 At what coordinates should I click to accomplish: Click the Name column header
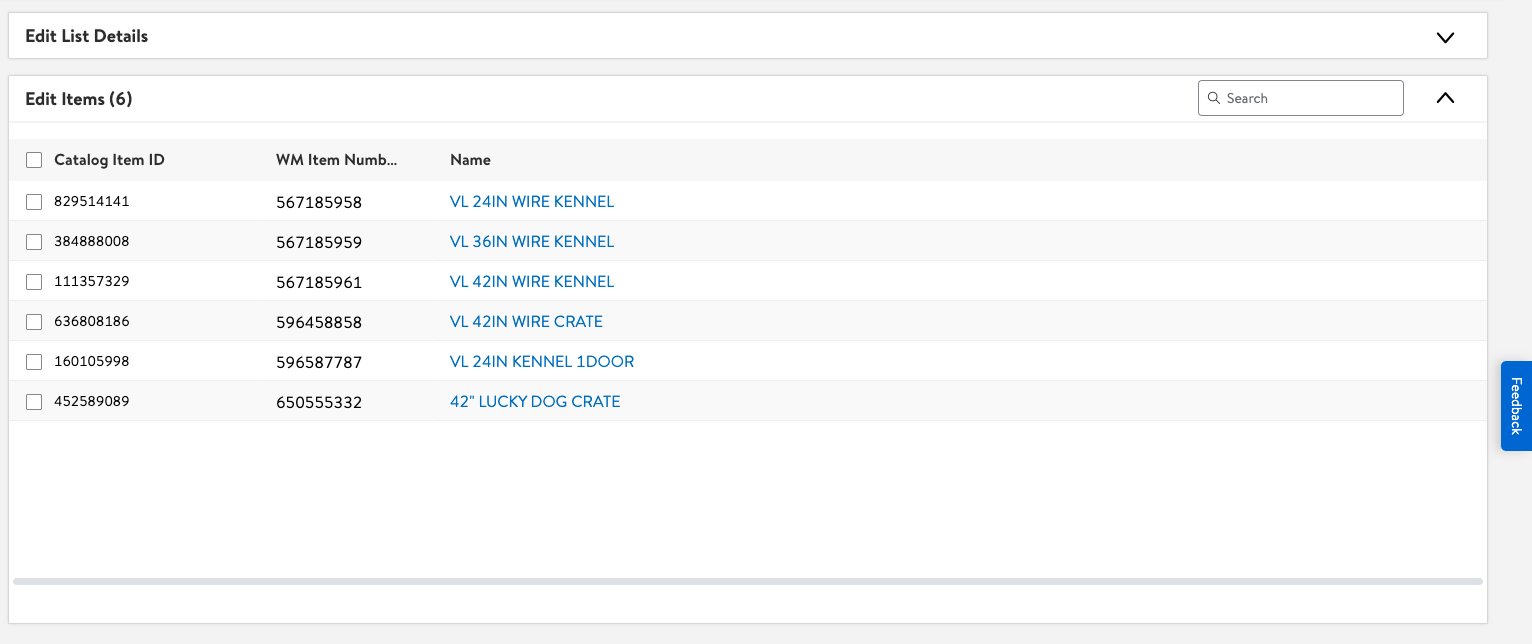pos(470,160)
